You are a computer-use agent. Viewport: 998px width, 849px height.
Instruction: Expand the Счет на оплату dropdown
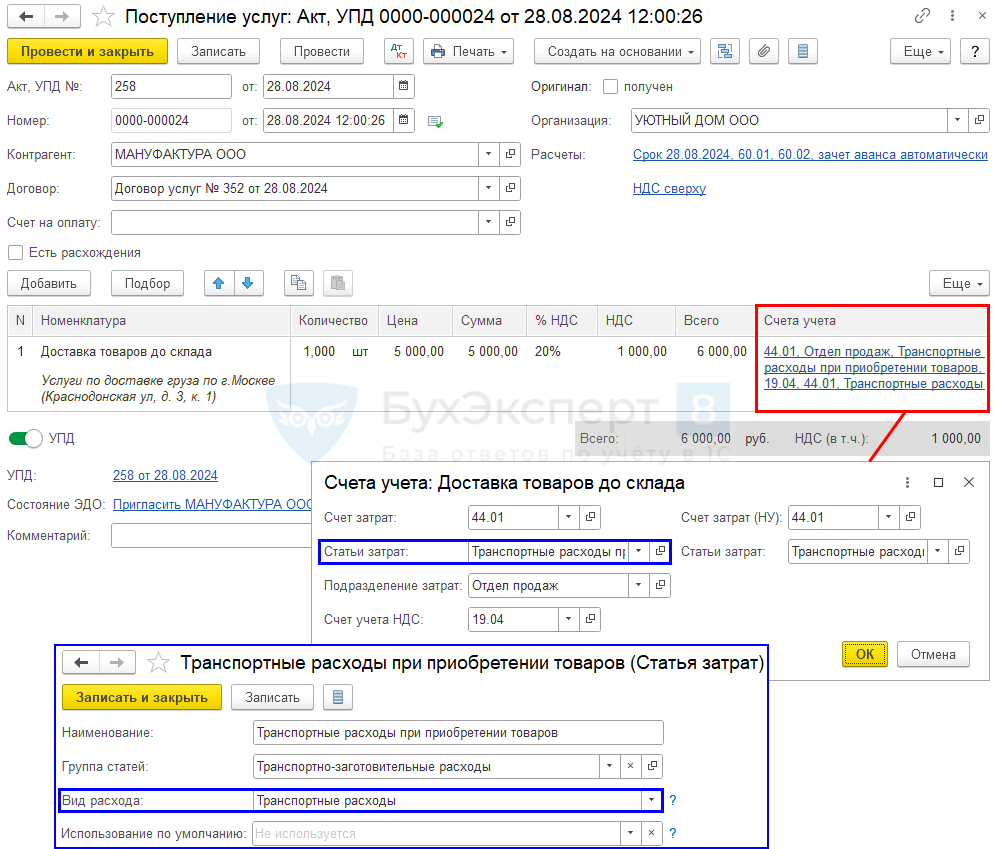coord(488,222)
